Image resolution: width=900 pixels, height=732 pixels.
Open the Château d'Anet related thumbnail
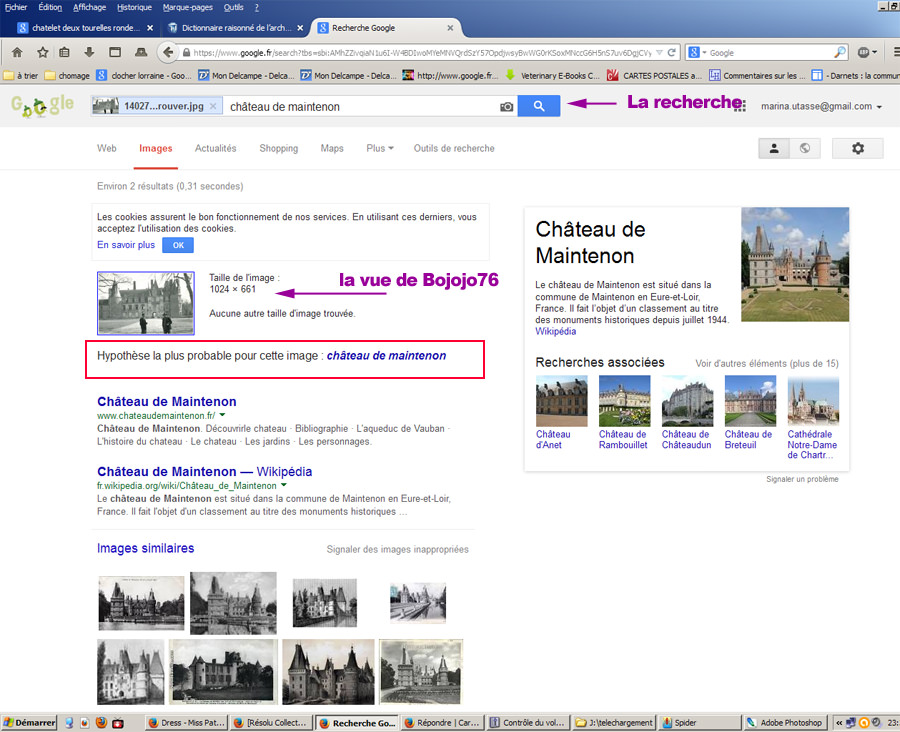coord(561,401)
